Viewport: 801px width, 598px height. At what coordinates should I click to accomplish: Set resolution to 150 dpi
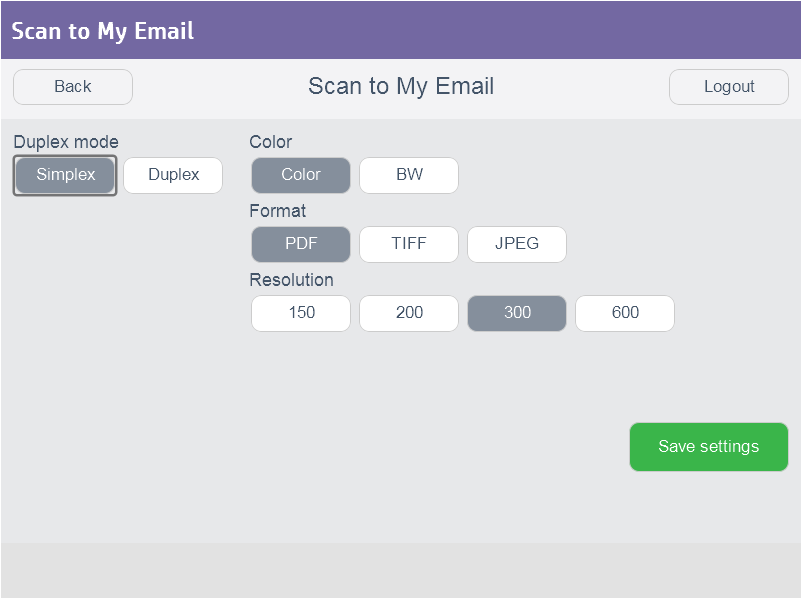pyautogui.click(x=300, y=313)
